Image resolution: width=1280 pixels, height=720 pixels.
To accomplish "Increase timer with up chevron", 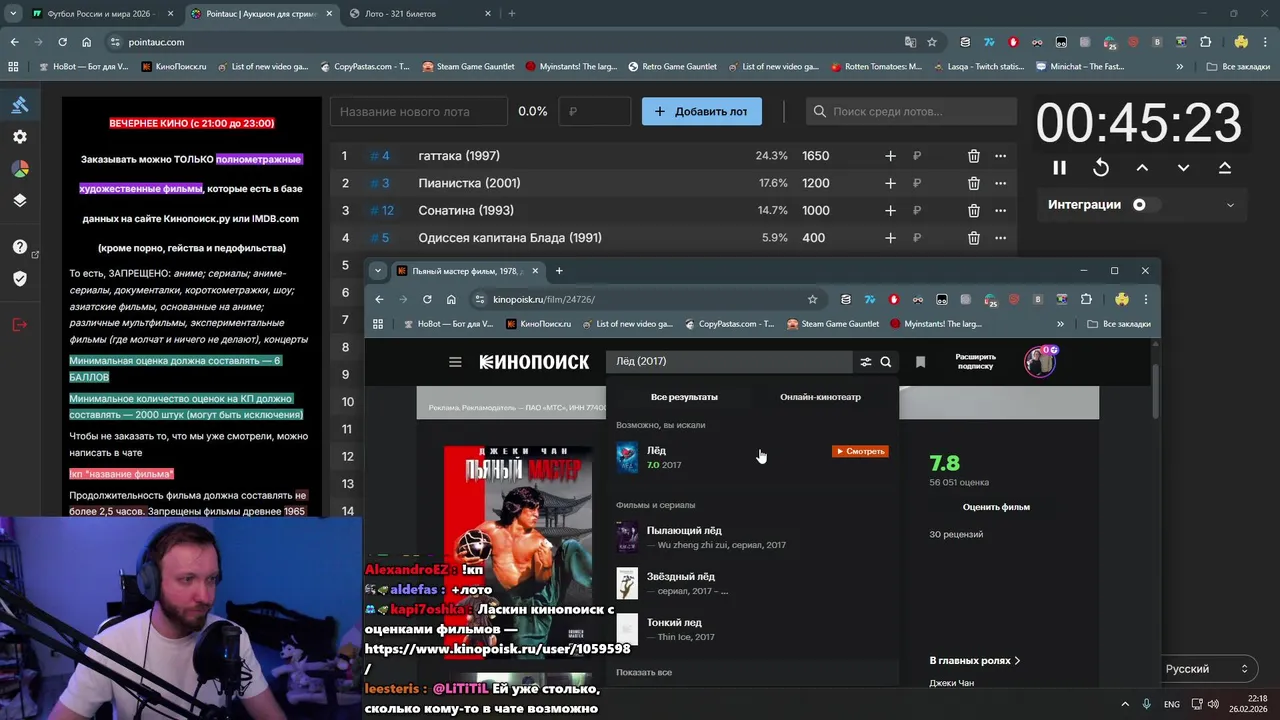I will [1142, 168].
